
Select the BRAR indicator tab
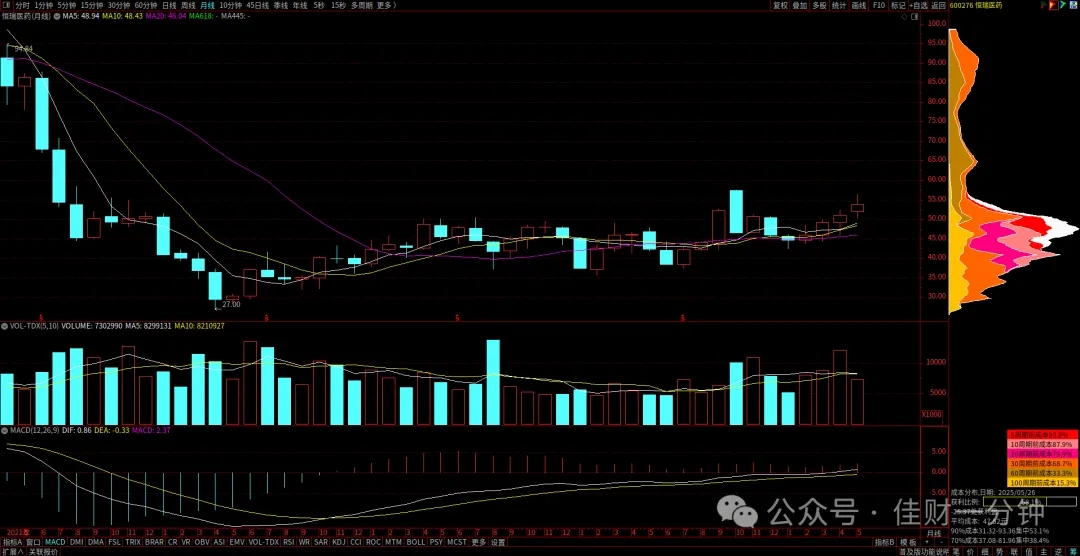click(154, 542)
